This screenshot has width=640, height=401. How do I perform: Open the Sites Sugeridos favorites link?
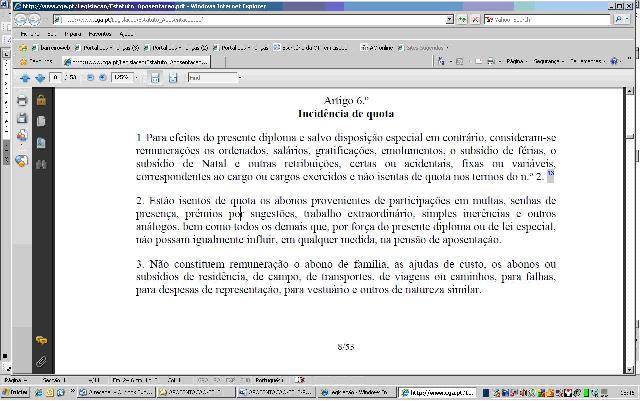(x=420, y=48)
